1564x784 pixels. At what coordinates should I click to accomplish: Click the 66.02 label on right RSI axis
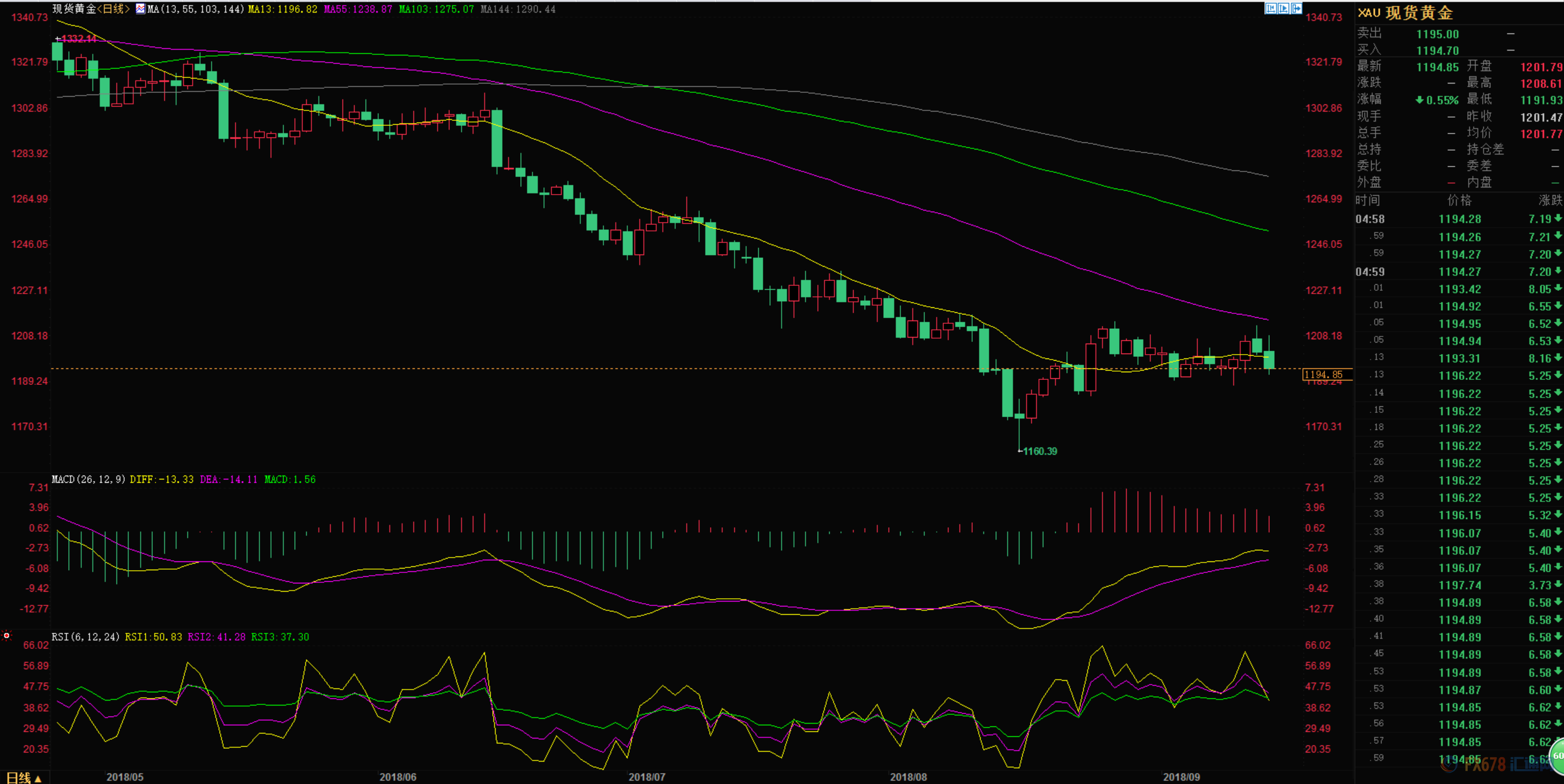(1318, 645)
